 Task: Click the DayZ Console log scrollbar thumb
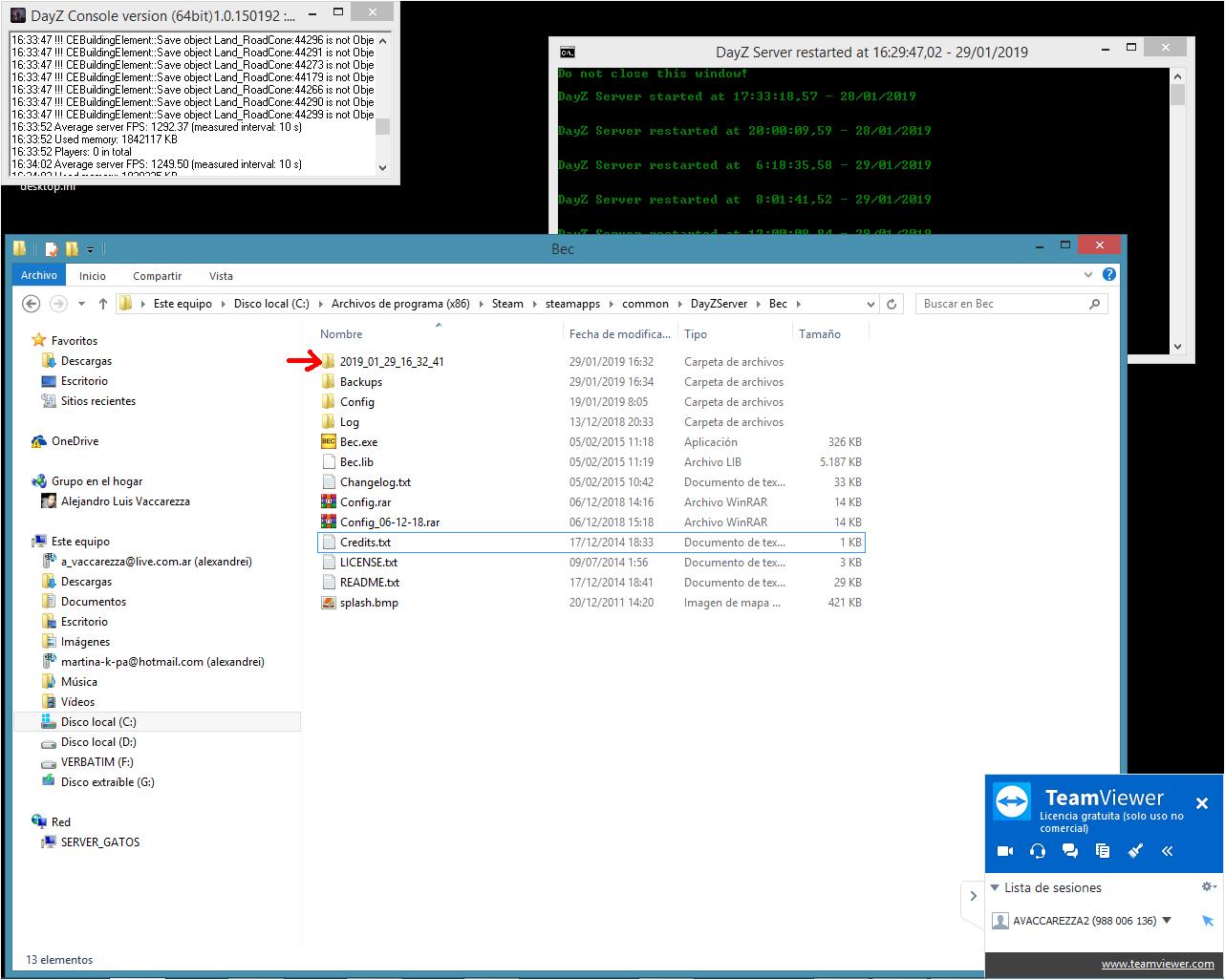pyautogui.click(x=382, y=127)
